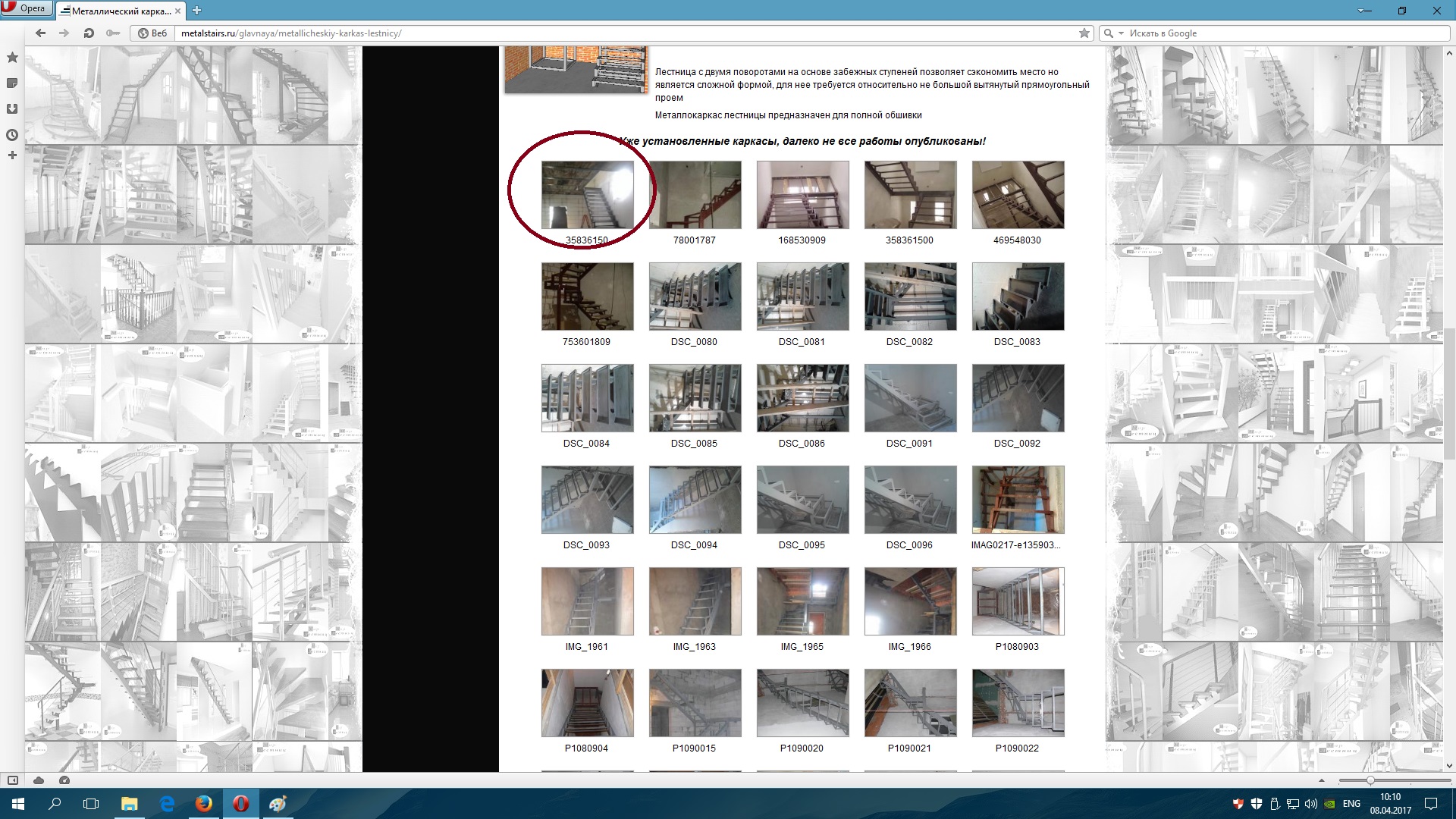The width and height of the screenshot is (1456, 819).
Task: Open the Notes panel in sidebar
Action: (x=12, y=83)
